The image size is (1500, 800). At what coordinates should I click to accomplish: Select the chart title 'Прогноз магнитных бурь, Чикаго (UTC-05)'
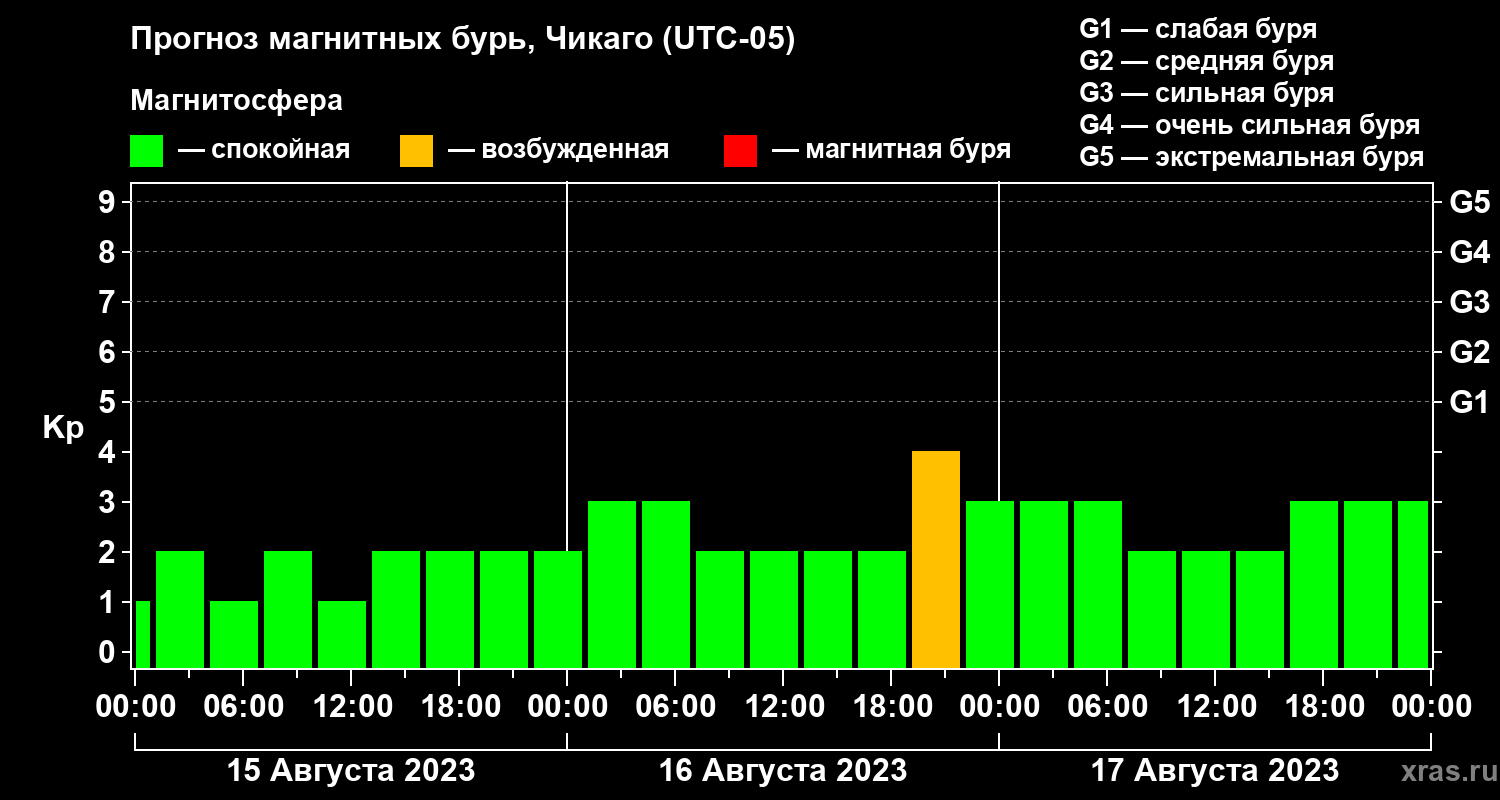[463, 41]
